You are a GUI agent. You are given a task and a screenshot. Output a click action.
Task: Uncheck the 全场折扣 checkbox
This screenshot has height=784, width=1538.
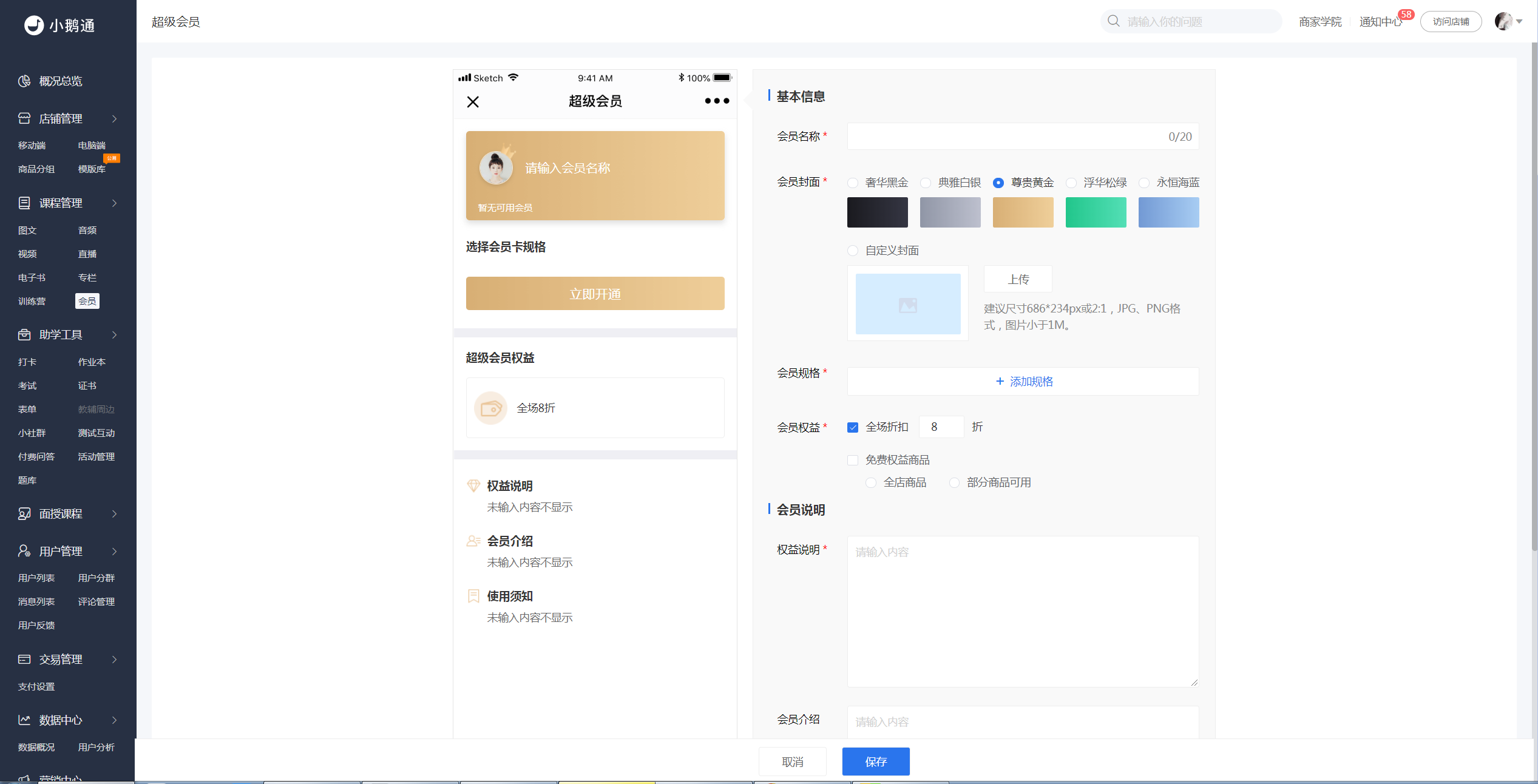tap(853, 427)
